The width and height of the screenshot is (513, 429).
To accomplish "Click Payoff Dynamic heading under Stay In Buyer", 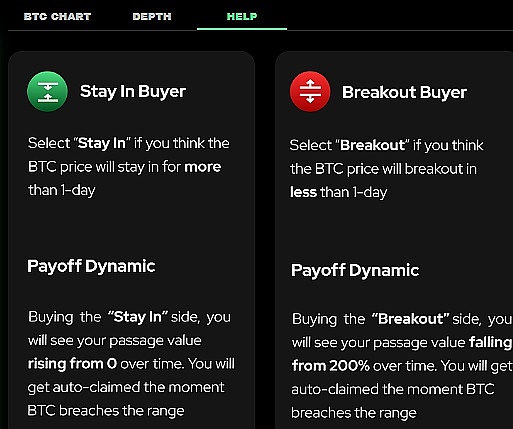I will pos(91,266).
